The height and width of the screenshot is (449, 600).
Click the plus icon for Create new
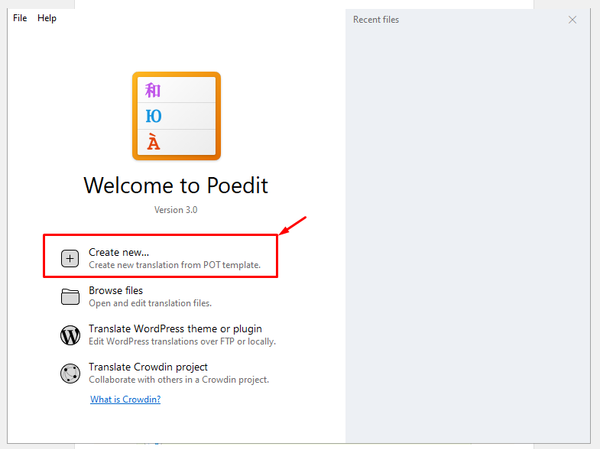[x=70, y=258]
